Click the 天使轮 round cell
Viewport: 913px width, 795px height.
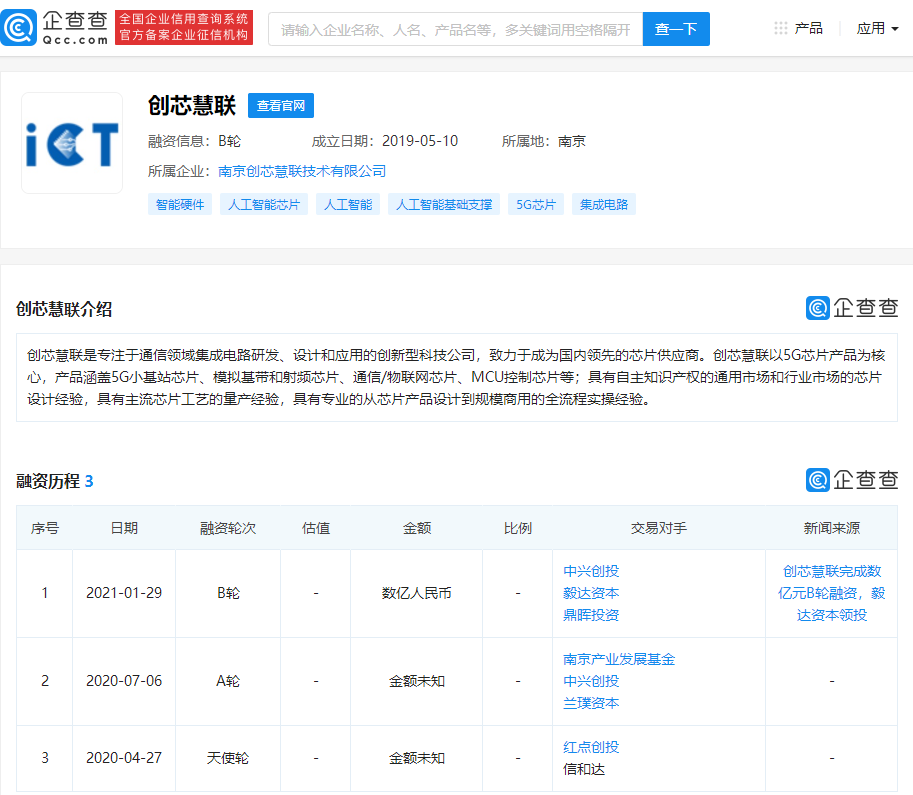tap(228, 758)
